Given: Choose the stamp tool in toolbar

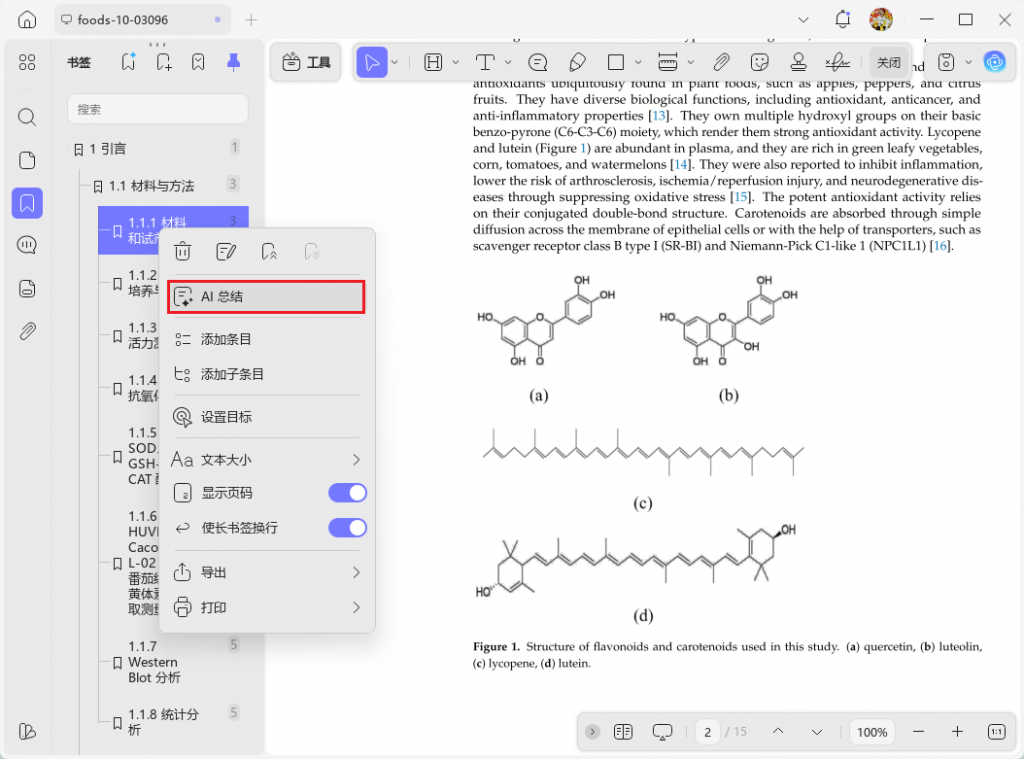Looking at the screenshot, I should pos(798,62).
